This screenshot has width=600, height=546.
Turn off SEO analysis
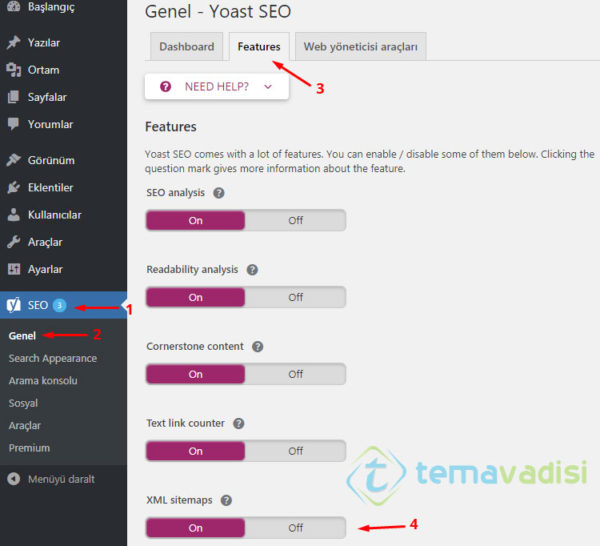point(295,220)
